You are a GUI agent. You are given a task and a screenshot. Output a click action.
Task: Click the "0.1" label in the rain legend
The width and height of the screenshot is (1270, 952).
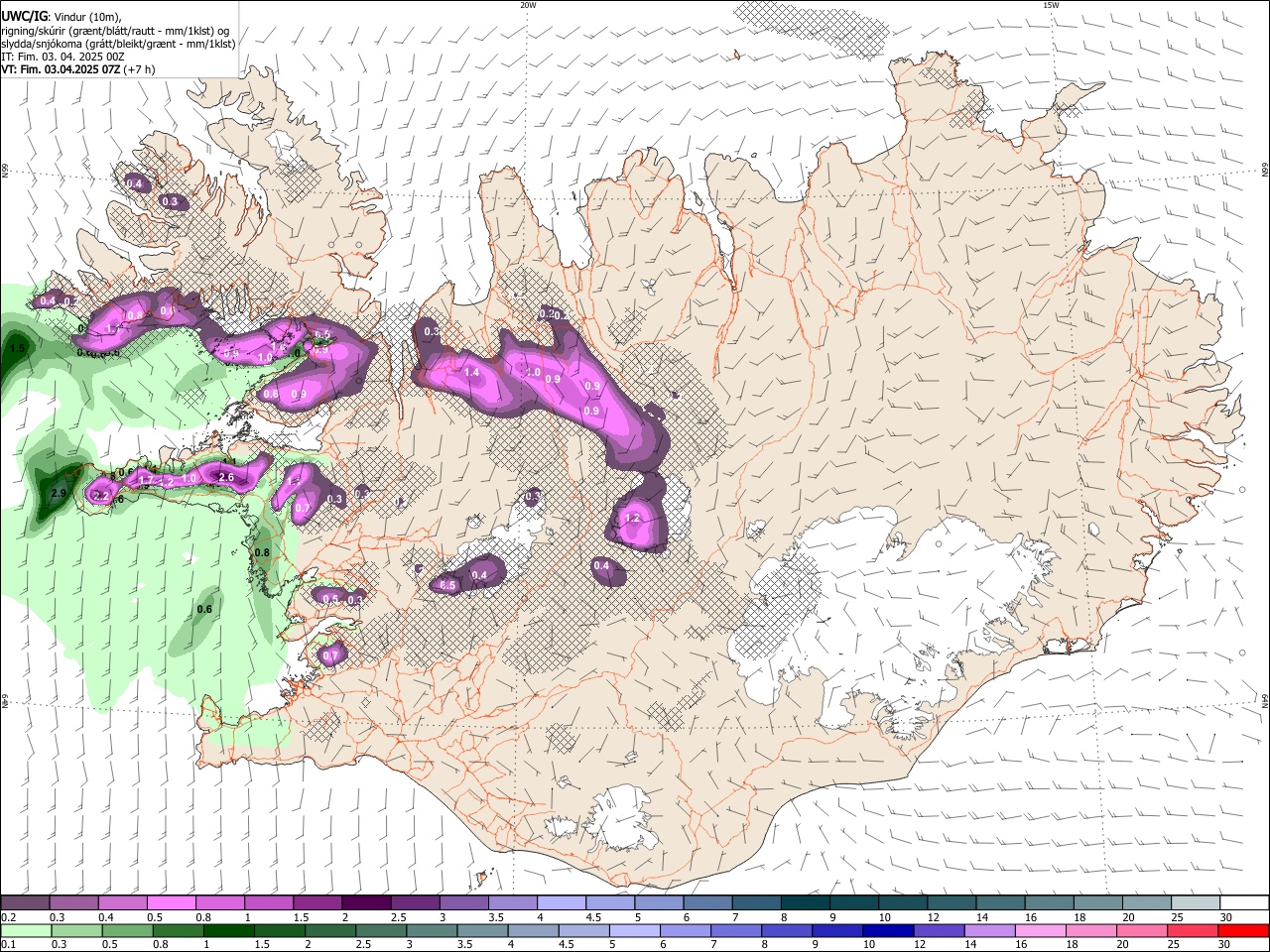(x=8, y=943)
